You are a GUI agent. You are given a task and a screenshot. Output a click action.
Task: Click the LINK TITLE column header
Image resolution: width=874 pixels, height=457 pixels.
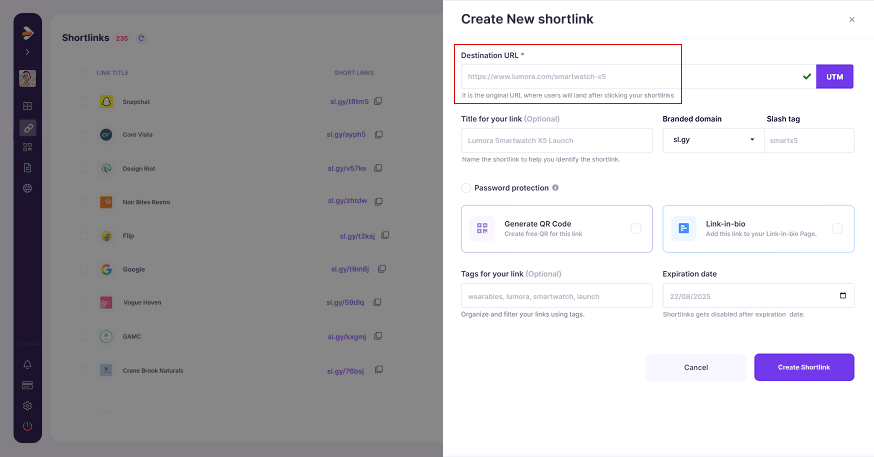(112, 73)
